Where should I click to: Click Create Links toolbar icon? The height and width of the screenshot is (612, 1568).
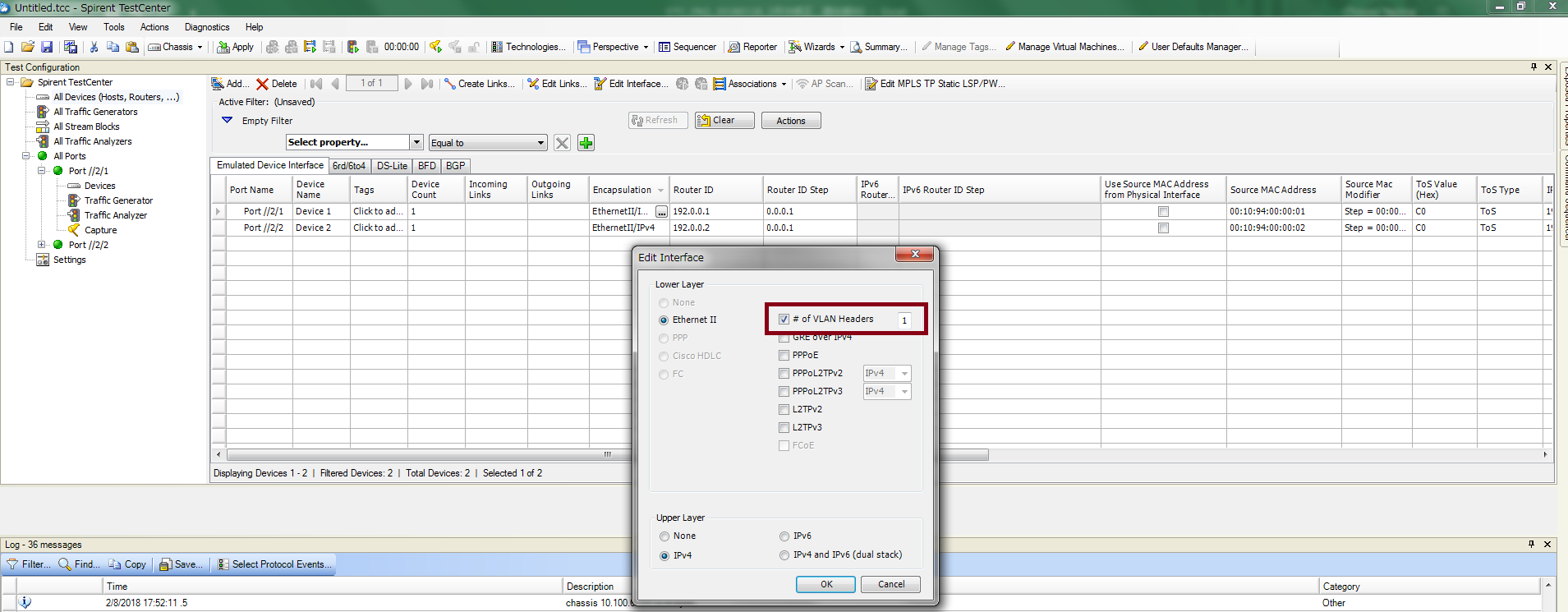(x=450, y=84)
